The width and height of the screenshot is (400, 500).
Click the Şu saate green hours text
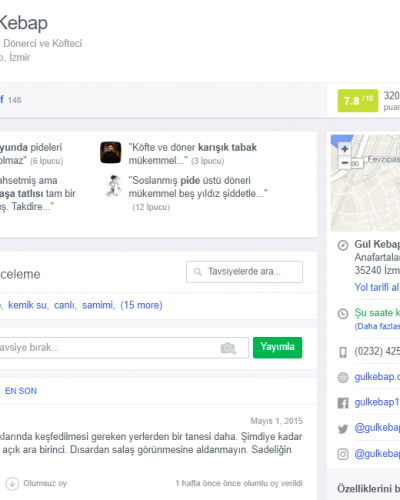click(x=377, y=313)
